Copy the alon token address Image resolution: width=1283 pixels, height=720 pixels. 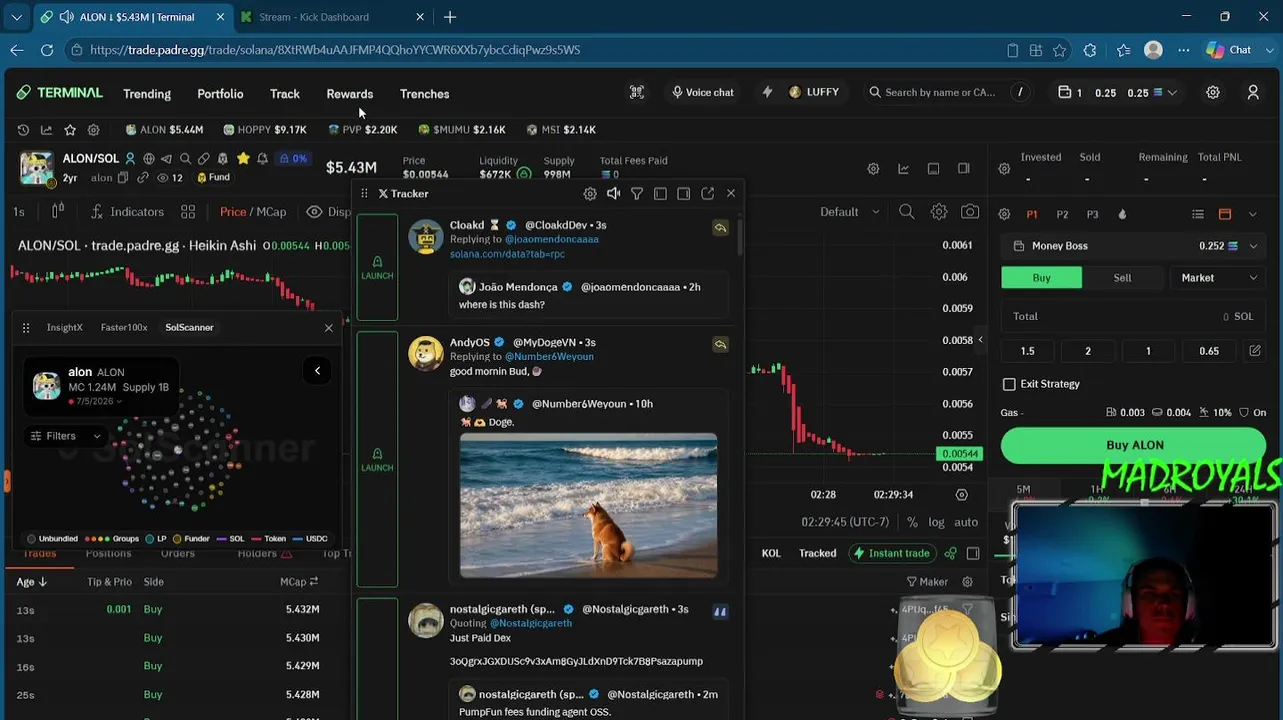pyautogui.click(x=123, y=178)
